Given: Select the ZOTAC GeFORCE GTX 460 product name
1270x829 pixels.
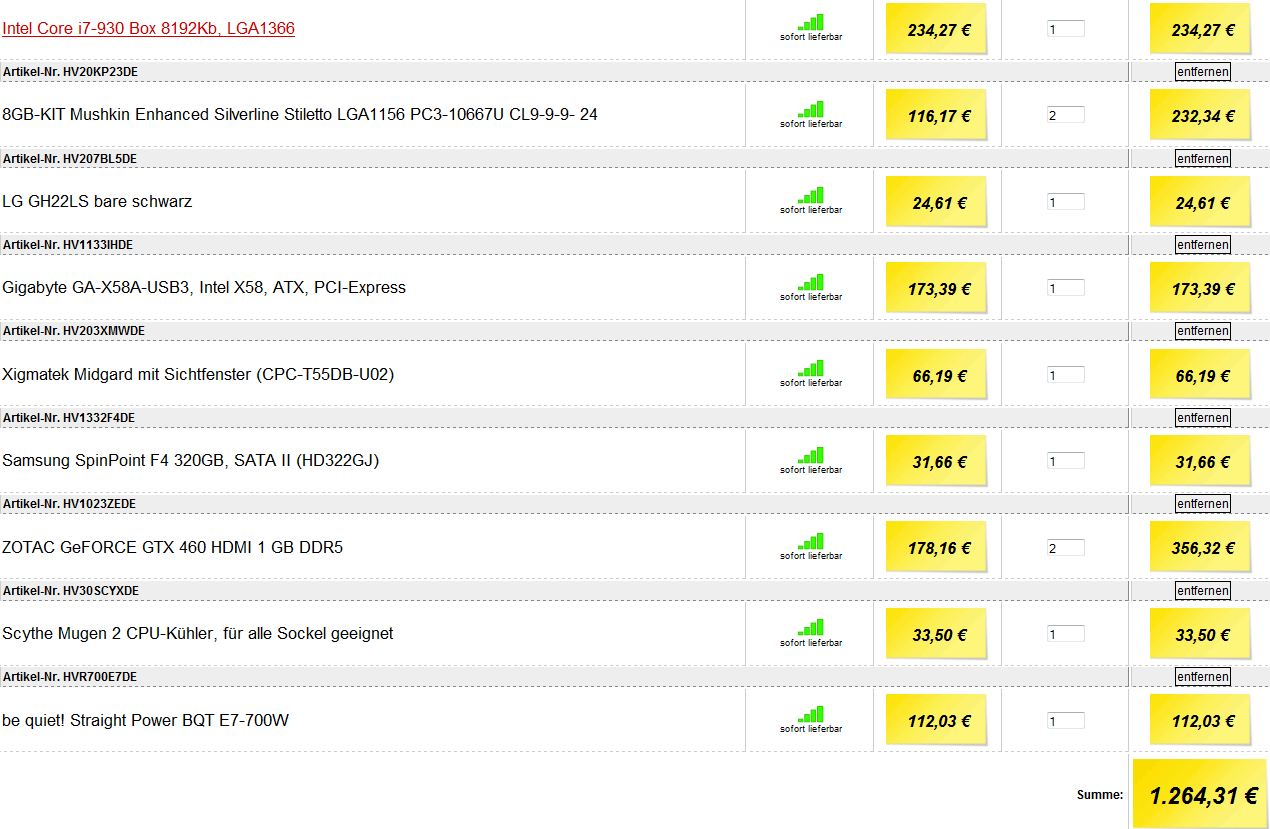Looking at the screenshot, I should [172, 547].
